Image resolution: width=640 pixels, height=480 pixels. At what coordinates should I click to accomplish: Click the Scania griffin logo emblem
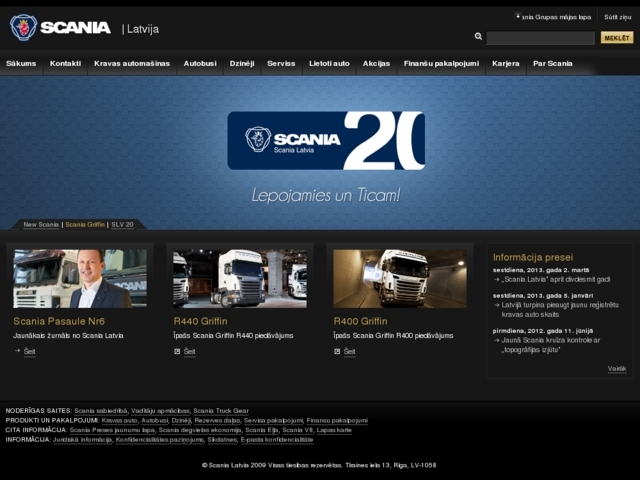click(x=23, y=27)
